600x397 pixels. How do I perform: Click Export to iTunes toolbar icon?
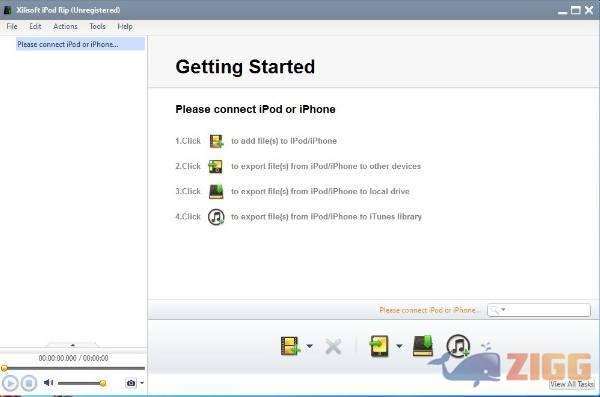(x=458, y=346)
